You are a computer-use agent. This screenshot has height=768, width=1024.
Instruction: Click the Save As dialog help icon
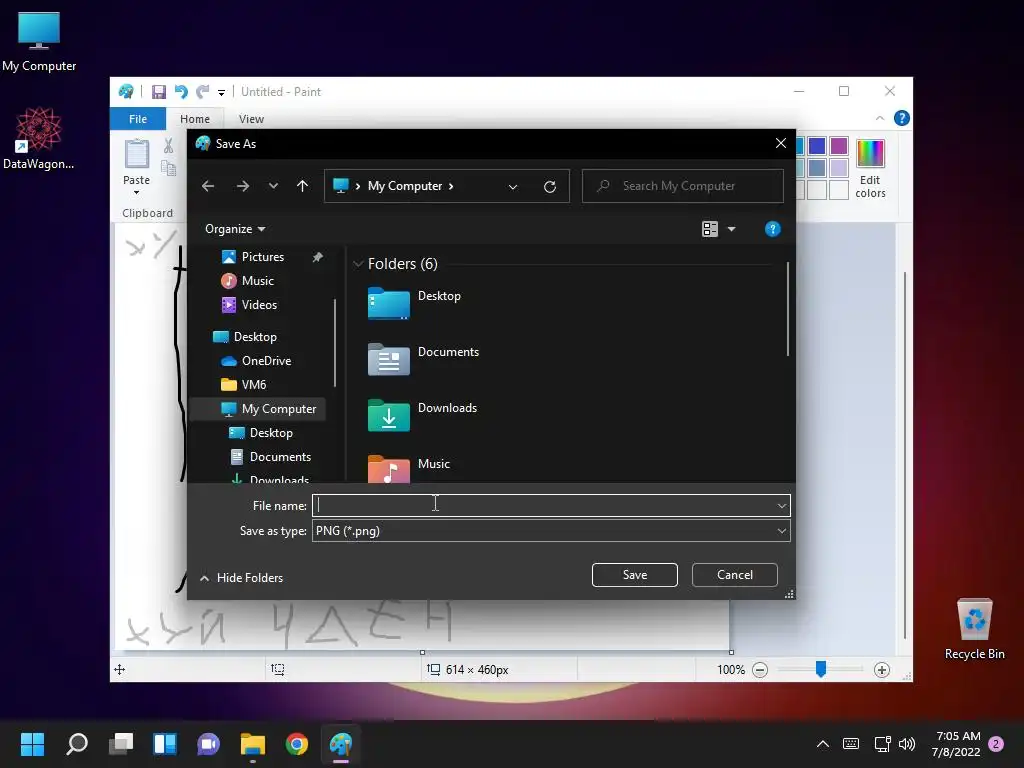[x=773, y=229]
